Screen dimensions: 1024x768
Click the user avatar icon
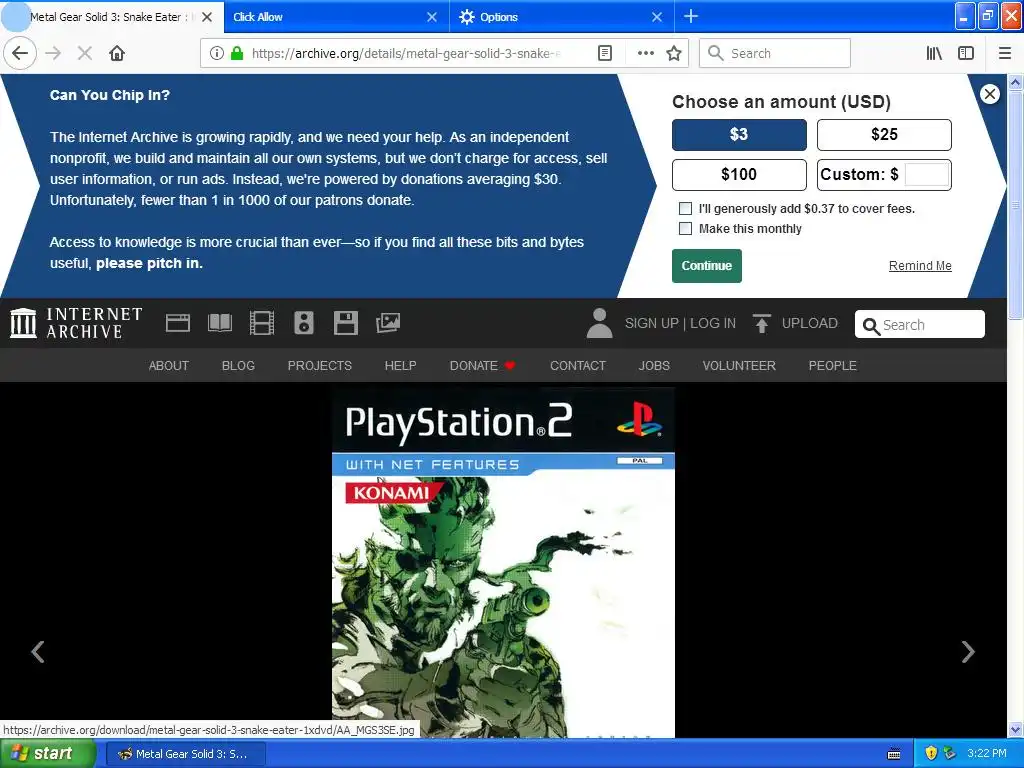599,323
